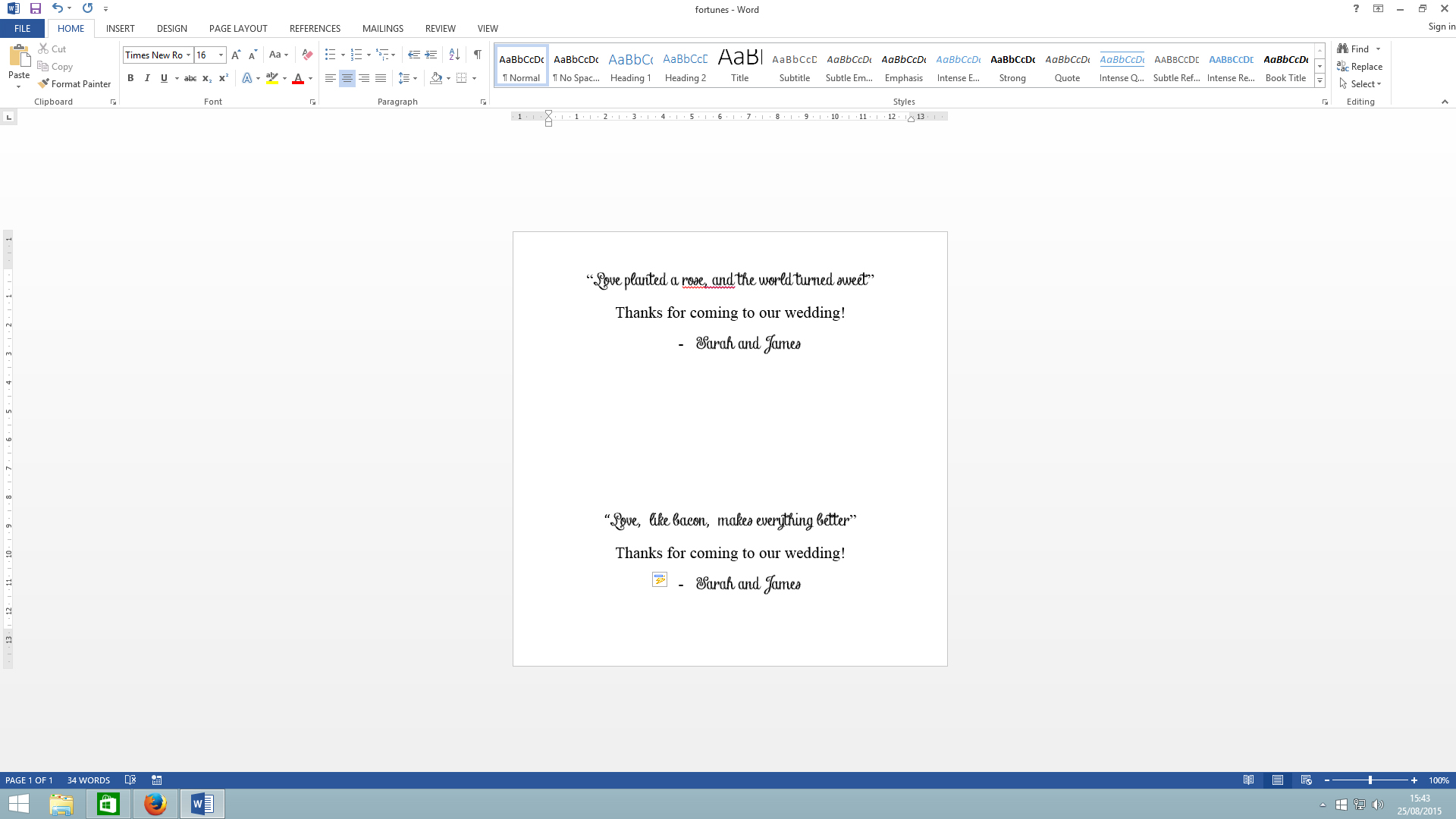Viewport: 1456px width, 819px height.
Task: Click into the 'Thanks for coming' first line
Action: tap(730, 312)
